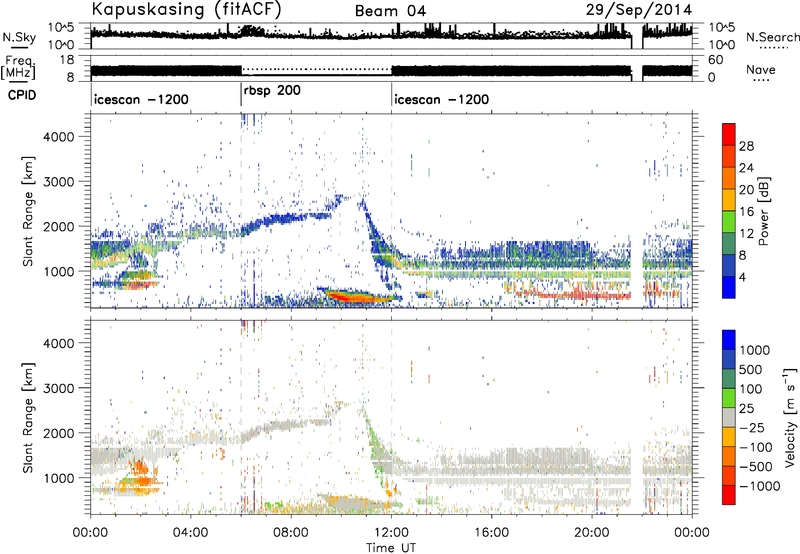Select the "-500" tick on Velocity colorbar
The width and height of the screenshot is (800, 554).
[x=755, y=467]
